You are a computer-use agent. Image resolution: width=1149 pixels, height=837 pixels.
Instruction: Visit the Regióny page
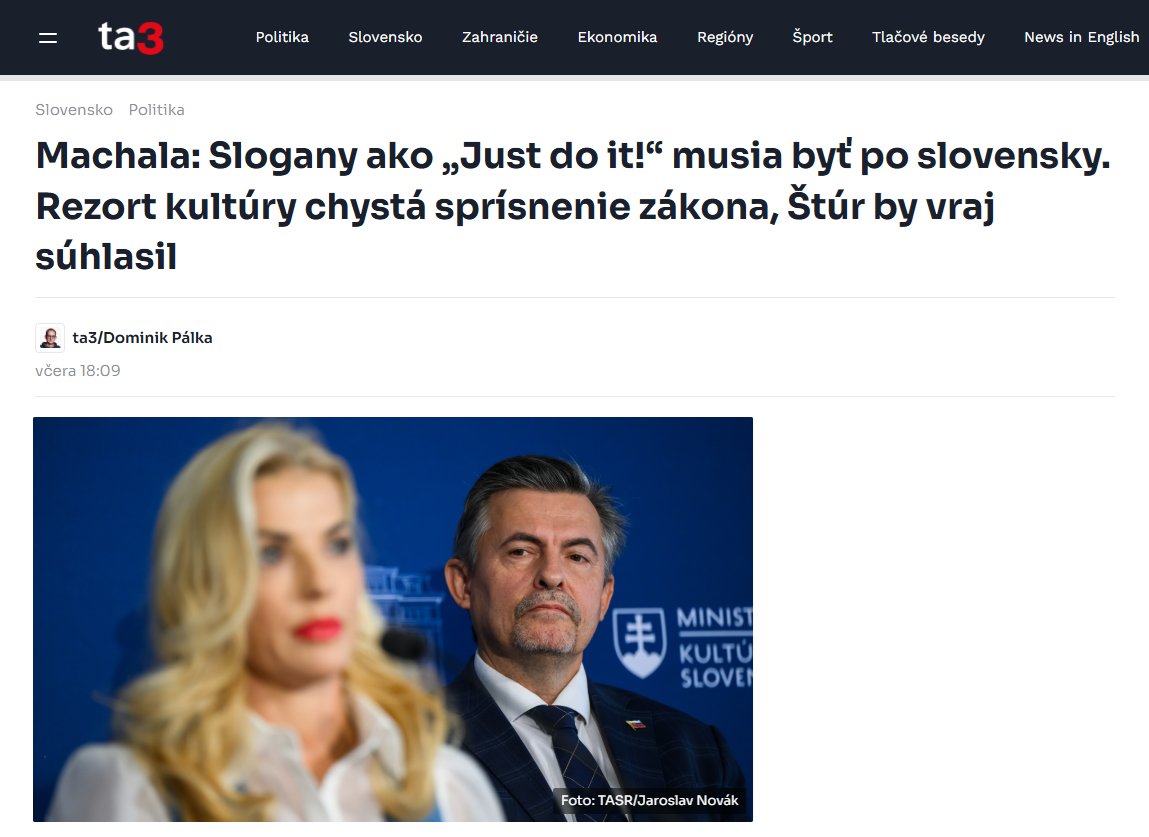click(725, 37)
